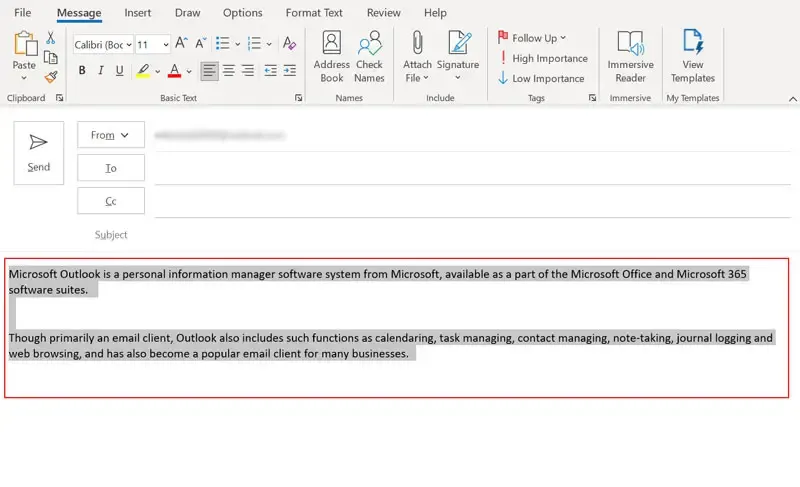Viewport: 800px width, 487px height.
Task: Open Follow Up flag menu
Action: tap(532, 38)
